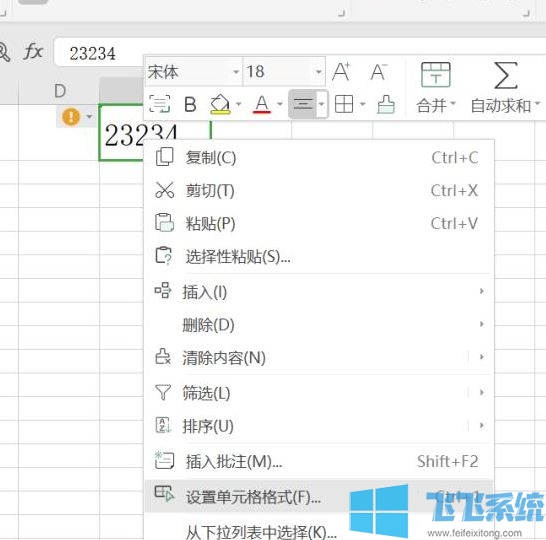The width and height of the screenshot is (546, 540).
Task: Click the 自动求和 sigma icon
Action: (506, 75)
